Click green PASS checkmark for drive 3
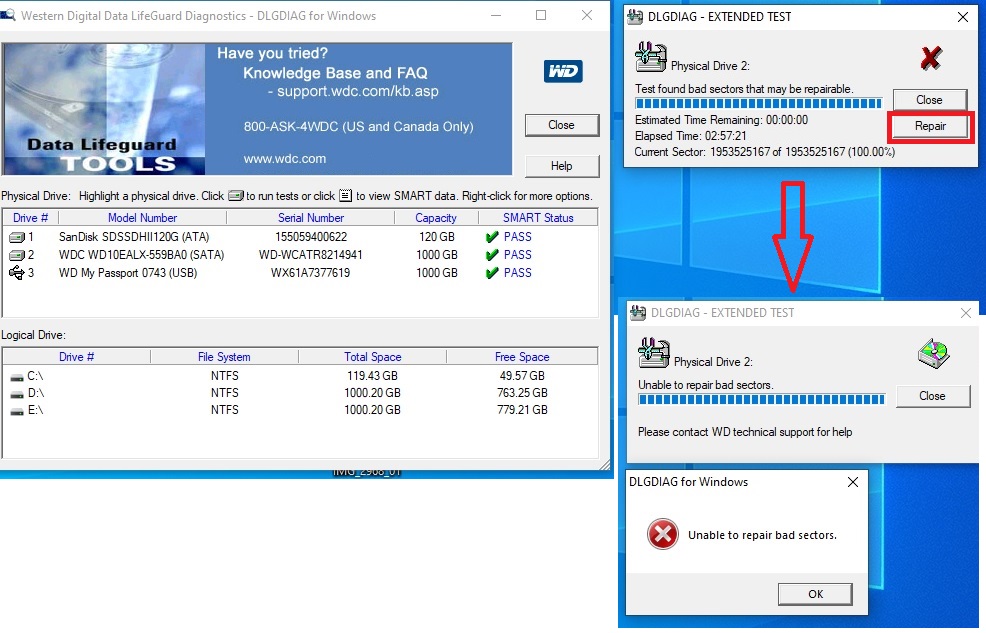Image resolution: width=986 pixels, height=633 pixels. [492, 273]
